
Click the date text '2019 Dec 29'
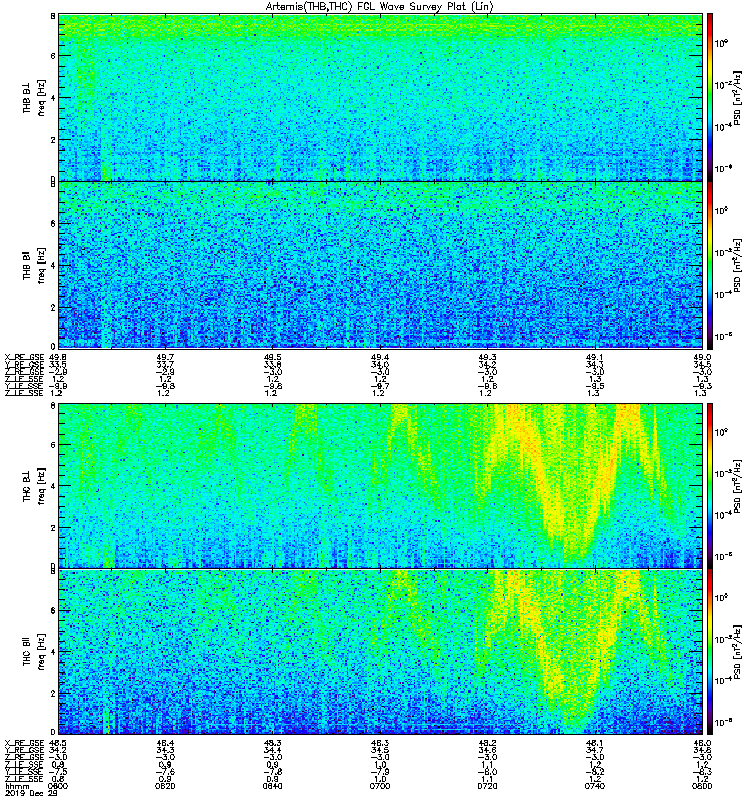tap(31, 793)
